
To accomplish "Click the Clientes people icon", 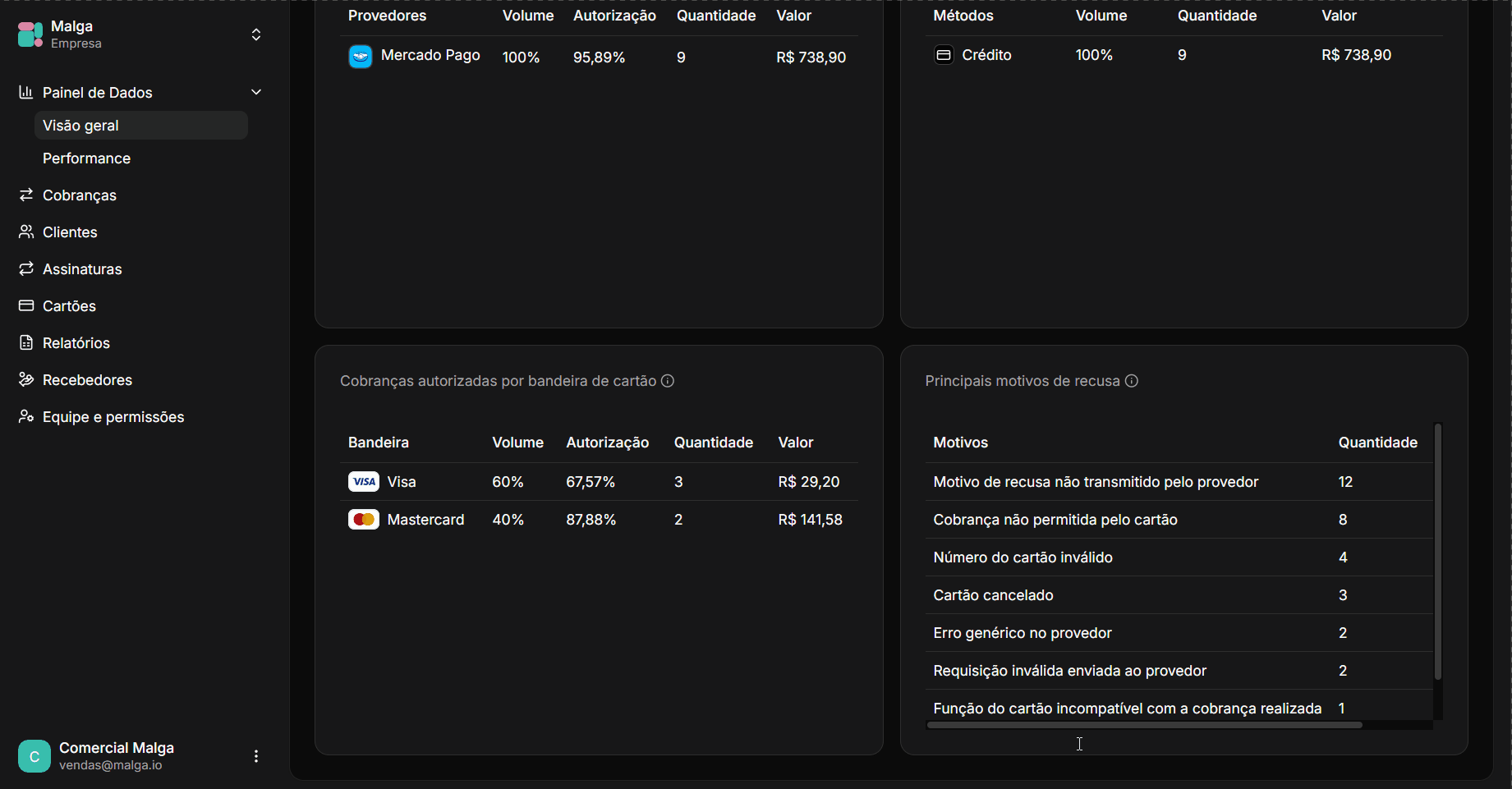I will pos(26,232).
